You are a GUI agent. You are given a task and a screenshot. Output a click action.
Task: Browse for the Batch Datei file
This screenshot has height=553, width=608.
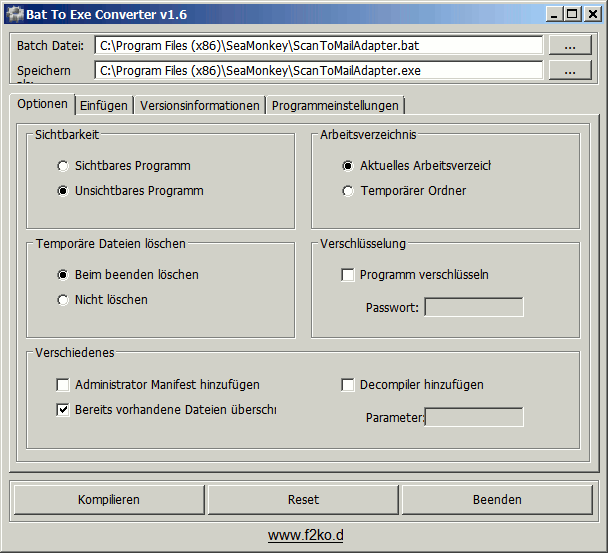570,46
